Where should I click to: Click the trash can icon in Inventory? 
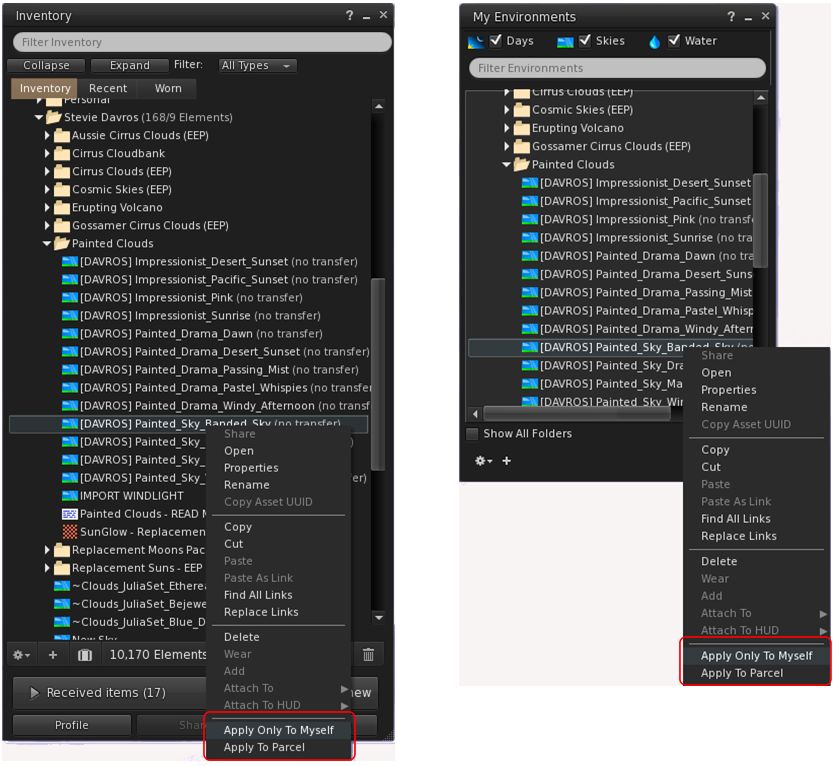(x=368, y=655)
